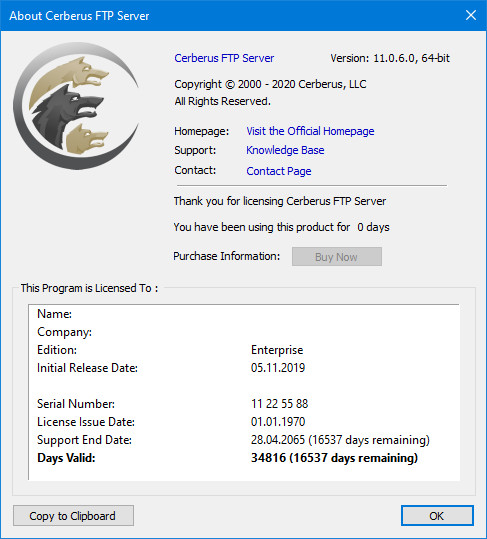Click the product usage '0 days' text
Screen dimensions: 487x539
(373, 227)
